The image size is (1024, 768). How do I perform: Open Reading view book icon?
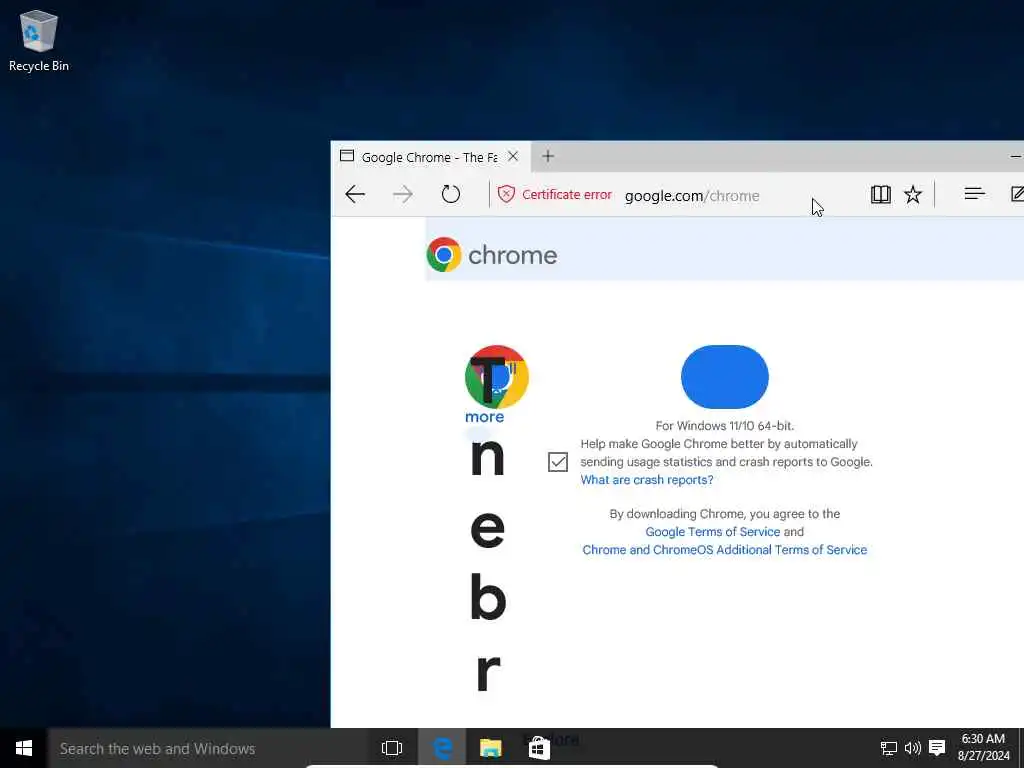[x=880, y=194]
